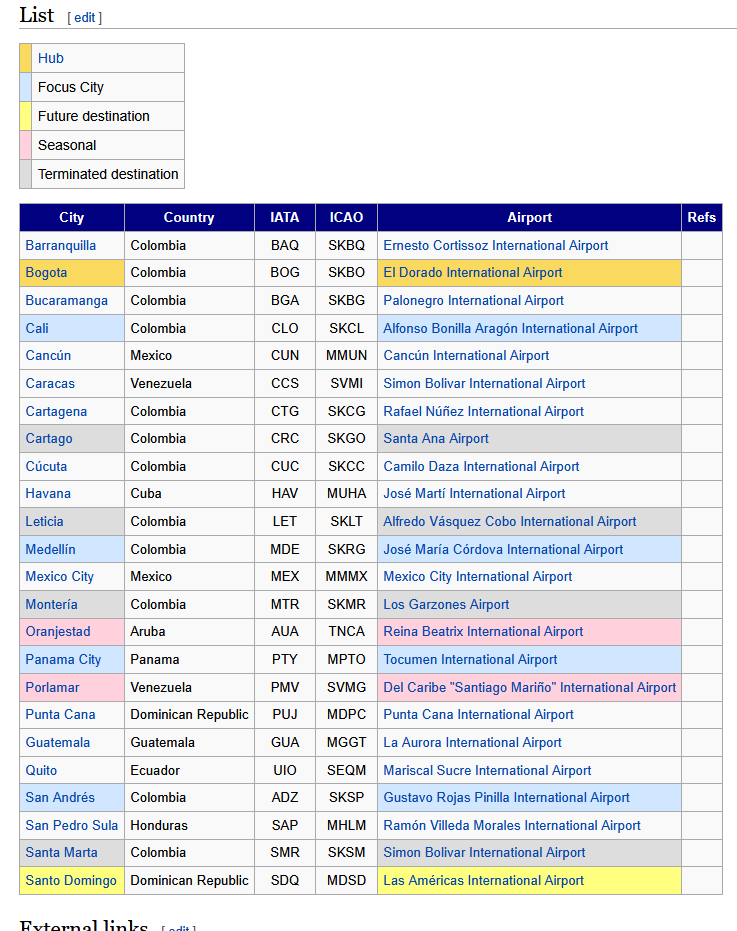737x931 pixels.
Task: Go to the Havana city link
Action: (x=48, y=493)
